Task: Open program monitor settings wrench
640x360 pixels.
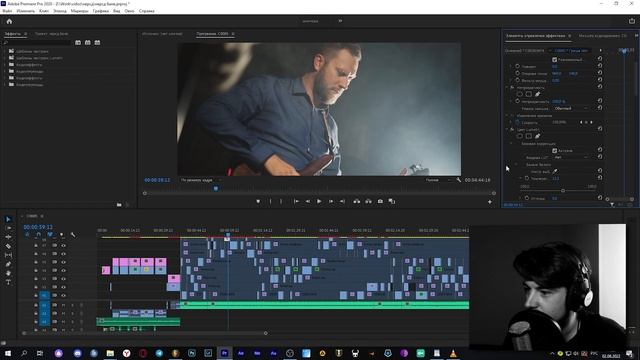Action: [459, 180]
